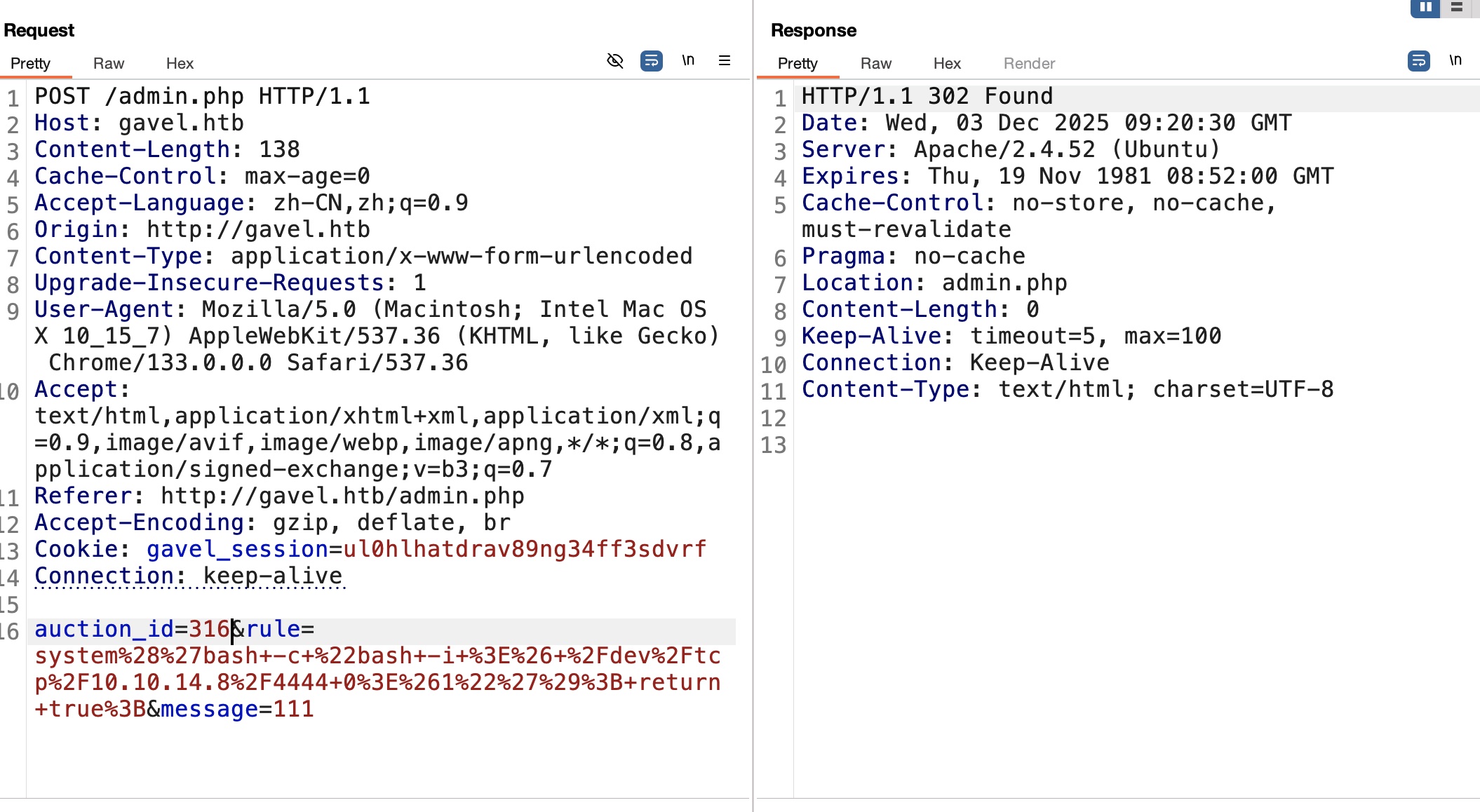Switch to stacked top-bottom layout view
This screenshot has width=1480, height=812.
point(1457,7)
